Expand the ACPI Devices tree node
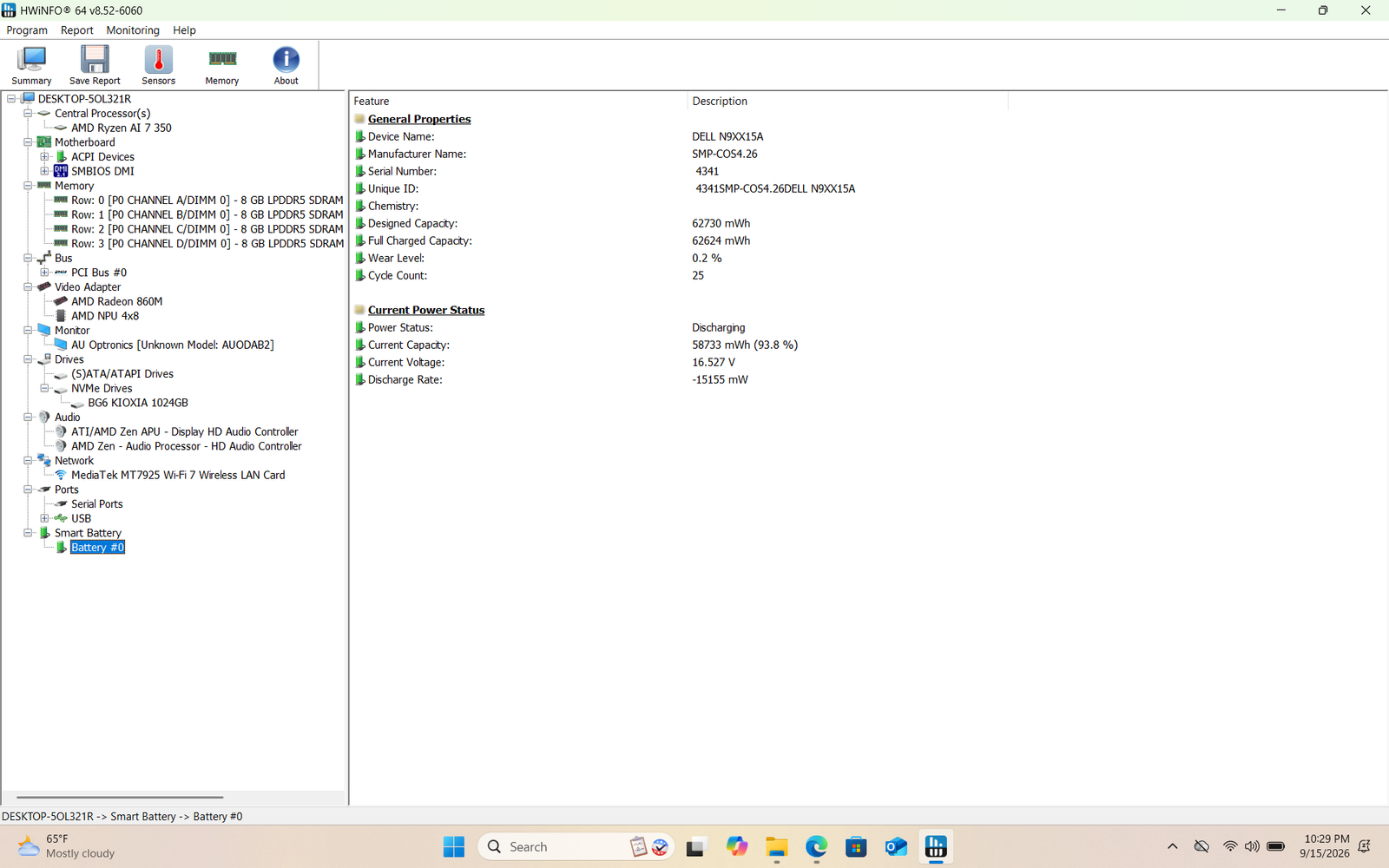The height and width of the screenshot is (868, 1389). coord(44,157)
